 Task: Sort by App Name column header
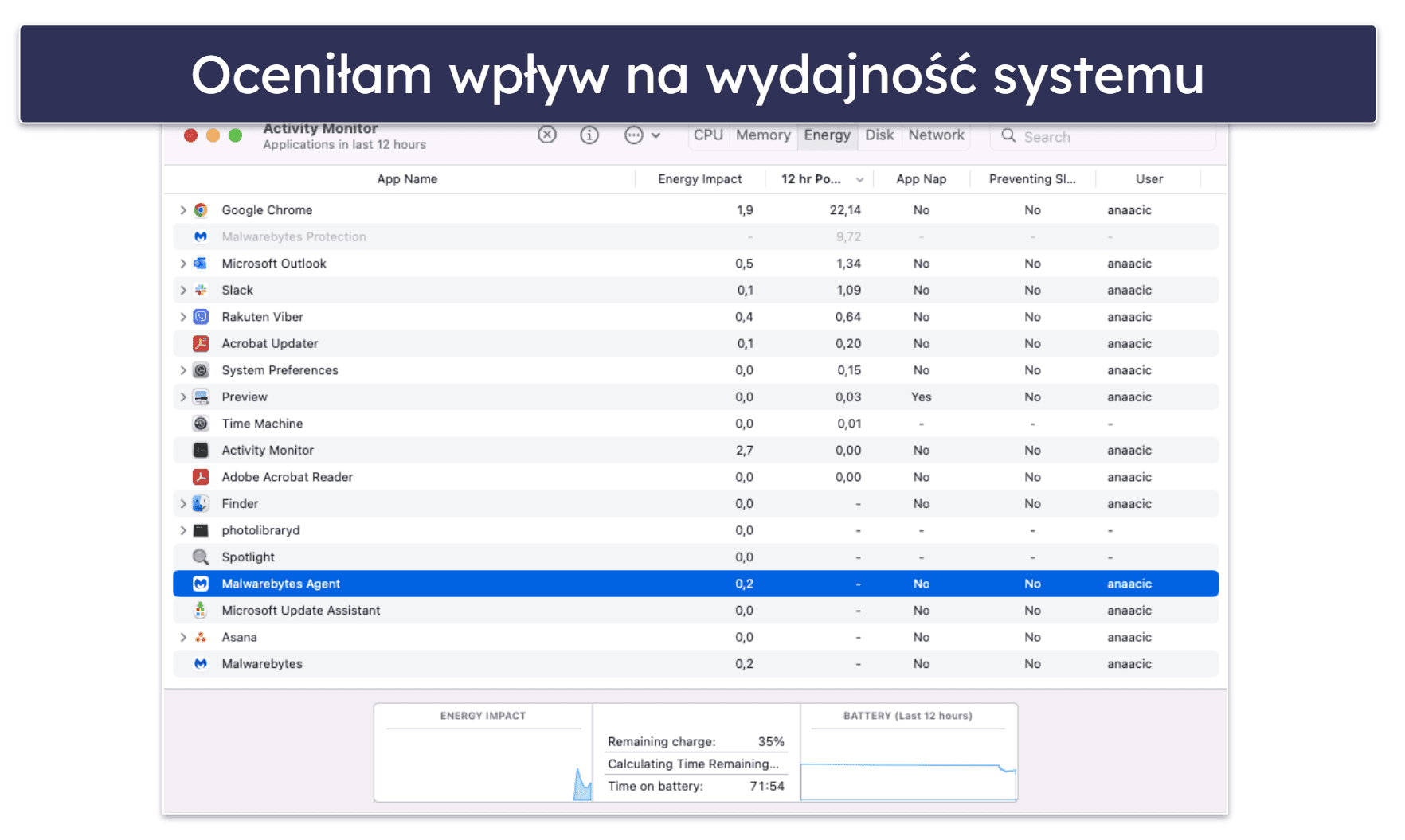[x=407, y=179]
